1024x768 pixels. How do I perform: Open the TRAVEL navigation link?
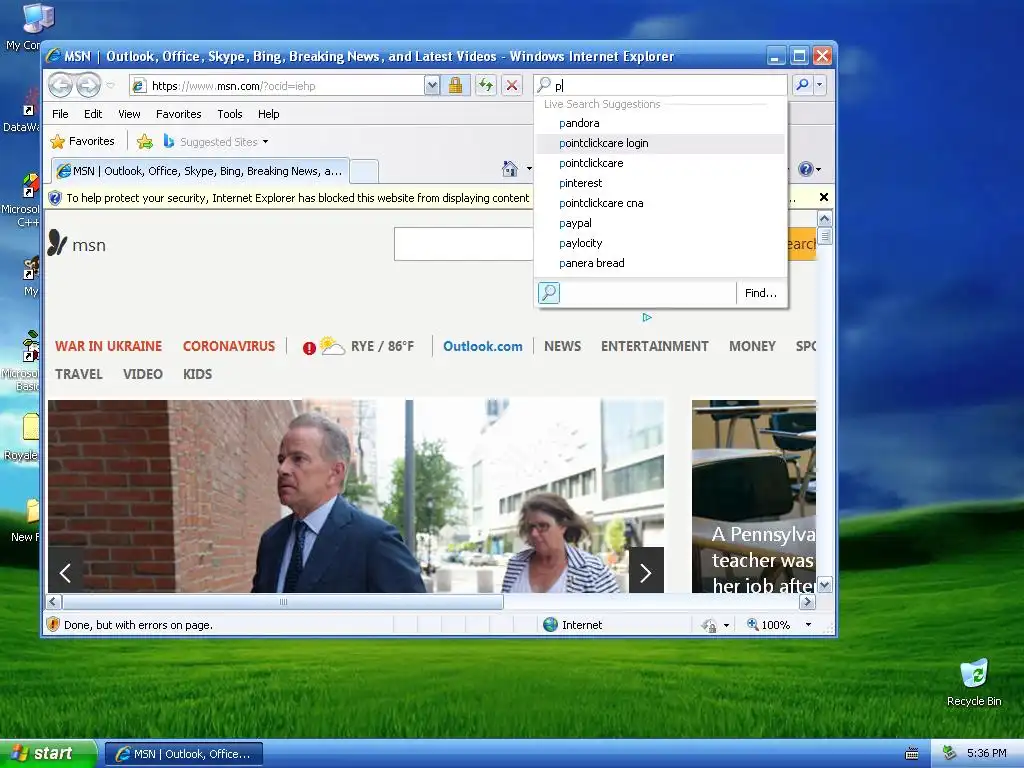coord(79,374)
